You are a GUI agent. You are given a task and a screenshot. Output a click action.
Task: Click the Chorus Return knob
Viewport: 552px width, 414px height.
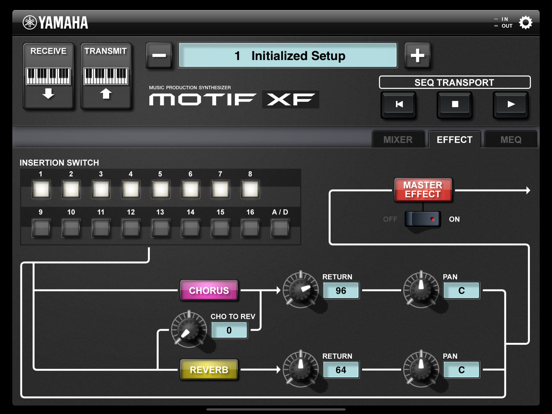pos(300,290)
